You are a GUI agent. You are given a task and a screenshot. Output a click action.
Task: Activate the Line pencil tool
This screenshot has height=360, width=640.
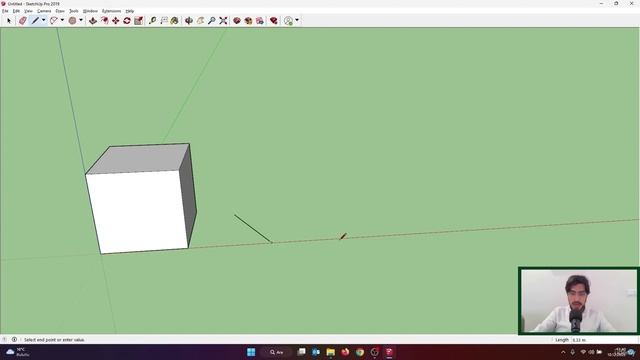tap(36, 20)
